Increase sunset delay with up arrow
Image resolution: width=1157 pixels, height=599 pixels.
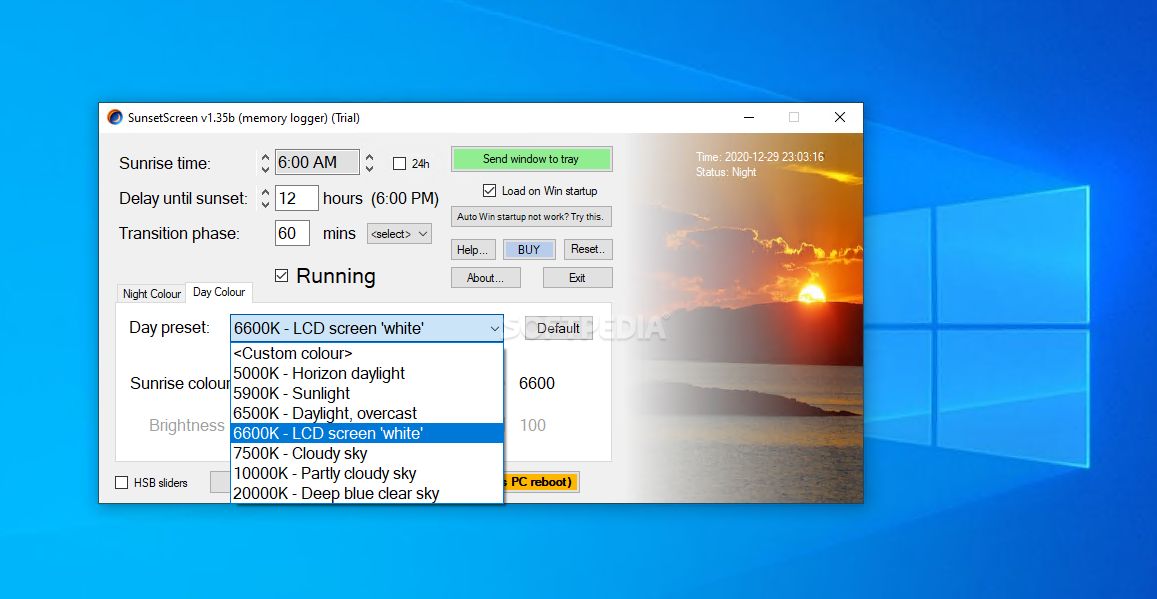pos(265,192)
